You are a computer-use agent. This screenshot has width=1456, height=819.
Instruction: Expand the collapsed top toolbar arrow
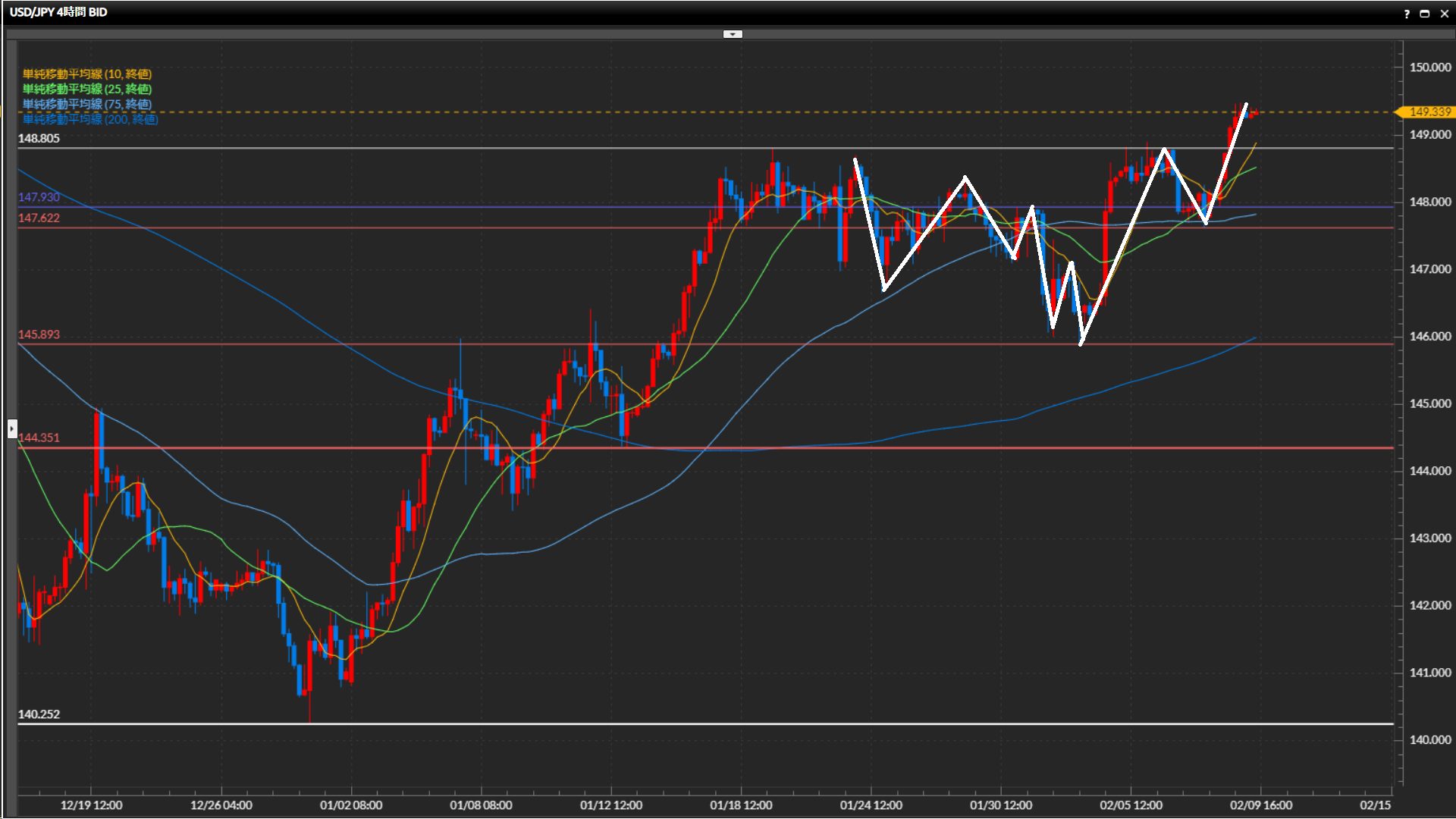click(733, 34)
